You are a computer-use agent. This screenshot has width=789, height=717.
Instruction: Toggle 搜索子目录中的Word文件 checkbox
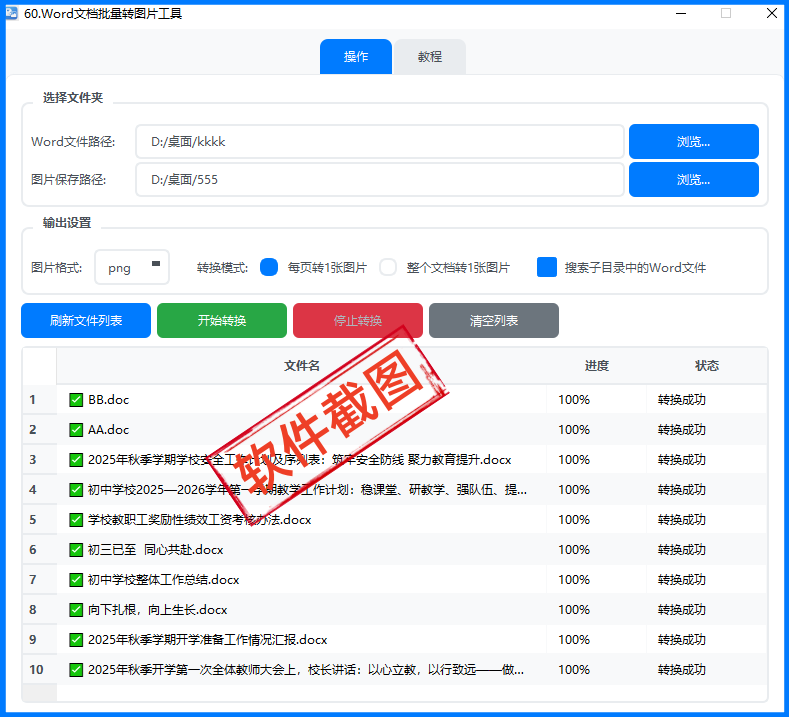[x=547, y=268]
